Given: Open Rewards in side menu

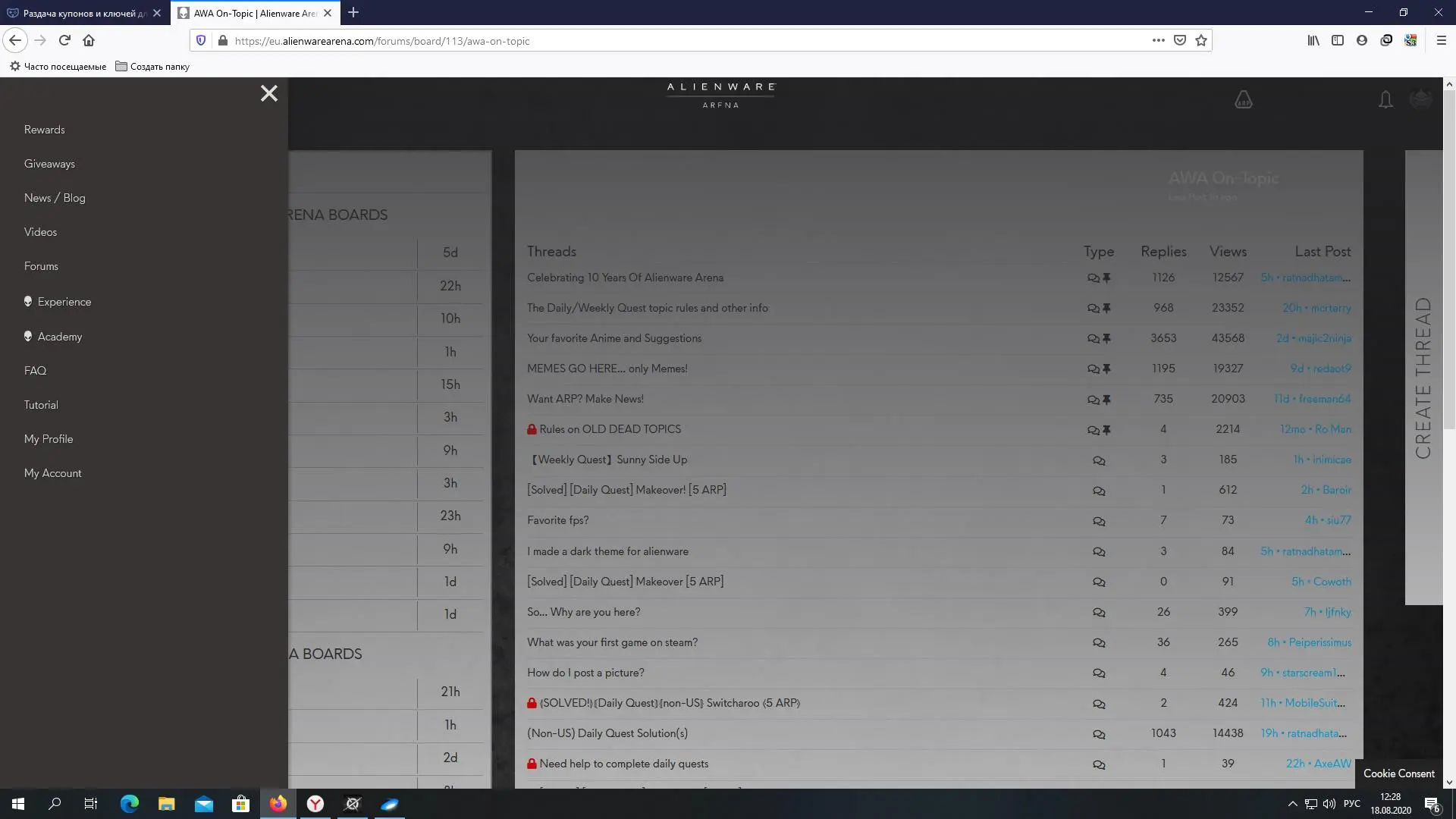Looking at the screenshot, I should pyautogui.click(x=44, y=130).
